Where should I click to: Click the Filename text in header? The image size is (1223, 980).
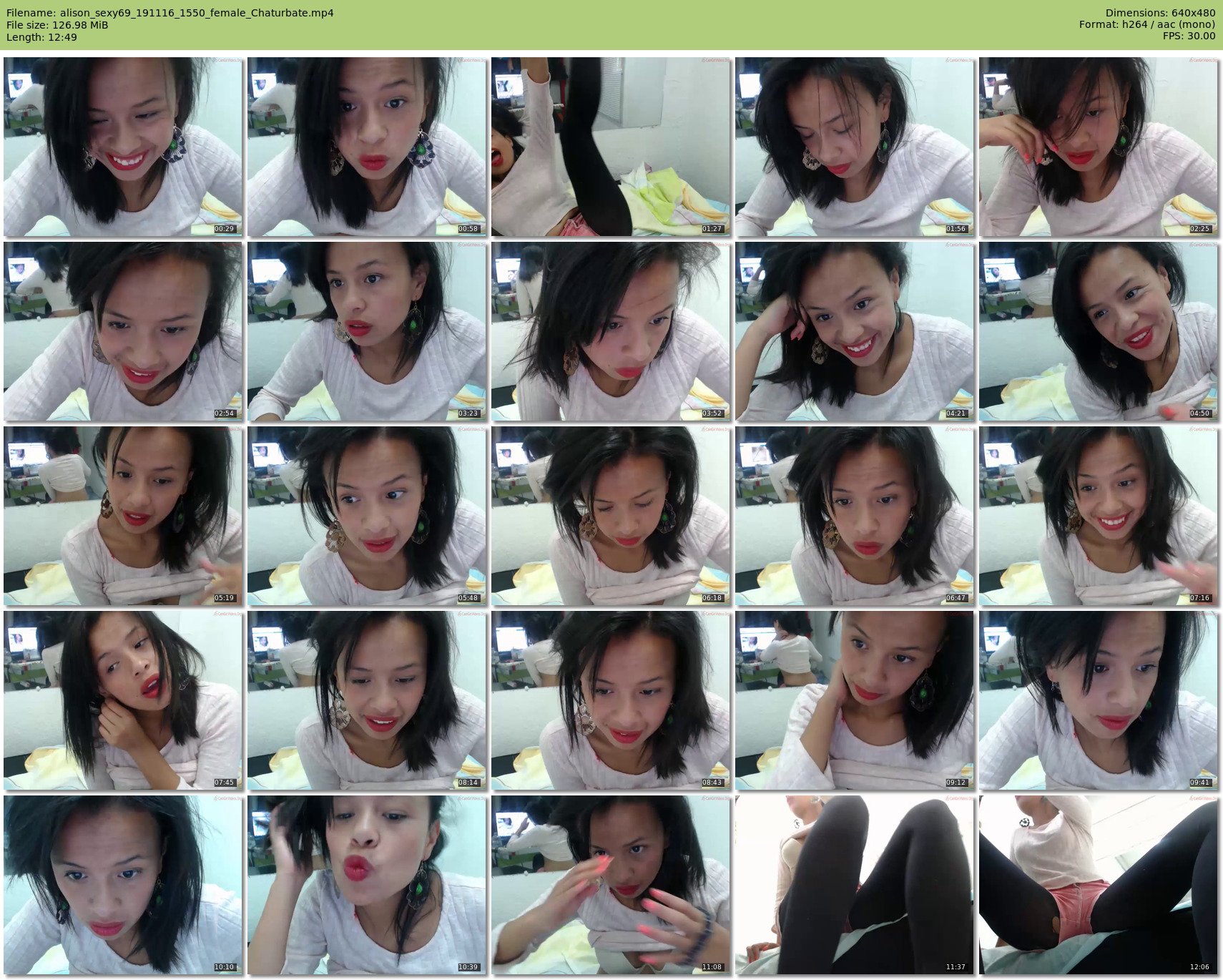pos(170,13)
